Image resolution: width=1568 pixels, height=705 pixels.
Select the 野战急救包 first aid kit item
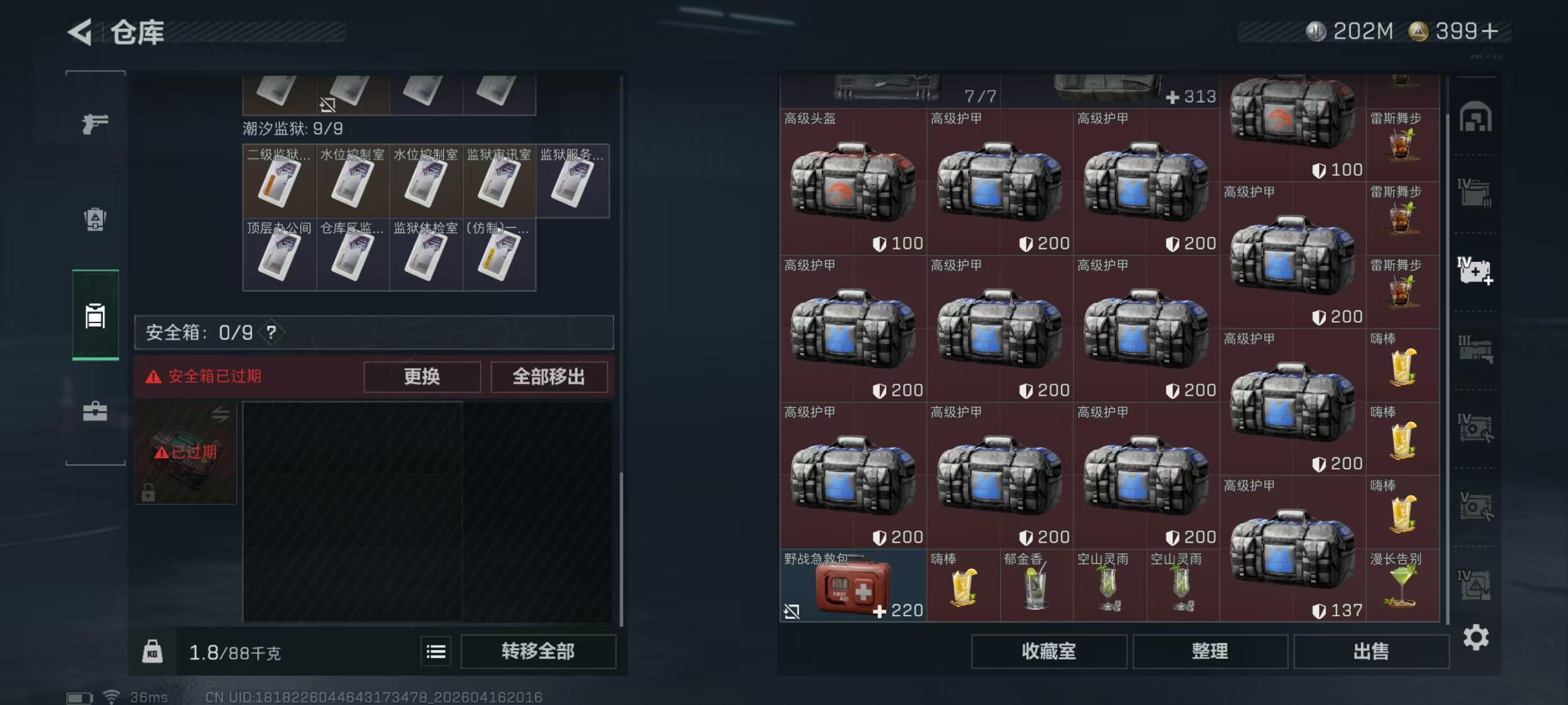click(853, 585)
